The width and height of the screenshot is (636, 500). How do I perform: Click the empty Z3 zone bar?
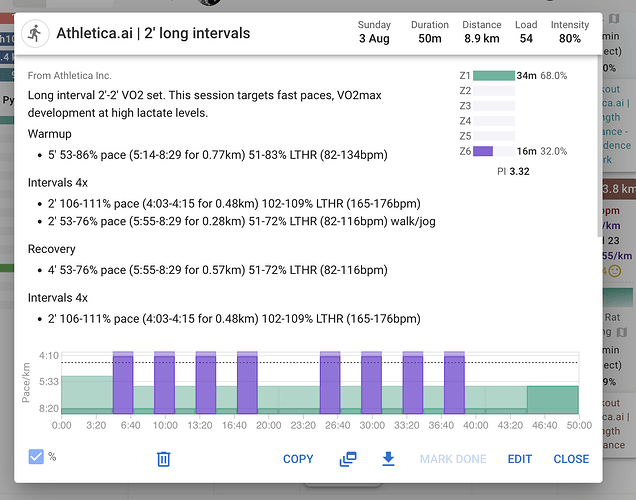tap(494, 106)
